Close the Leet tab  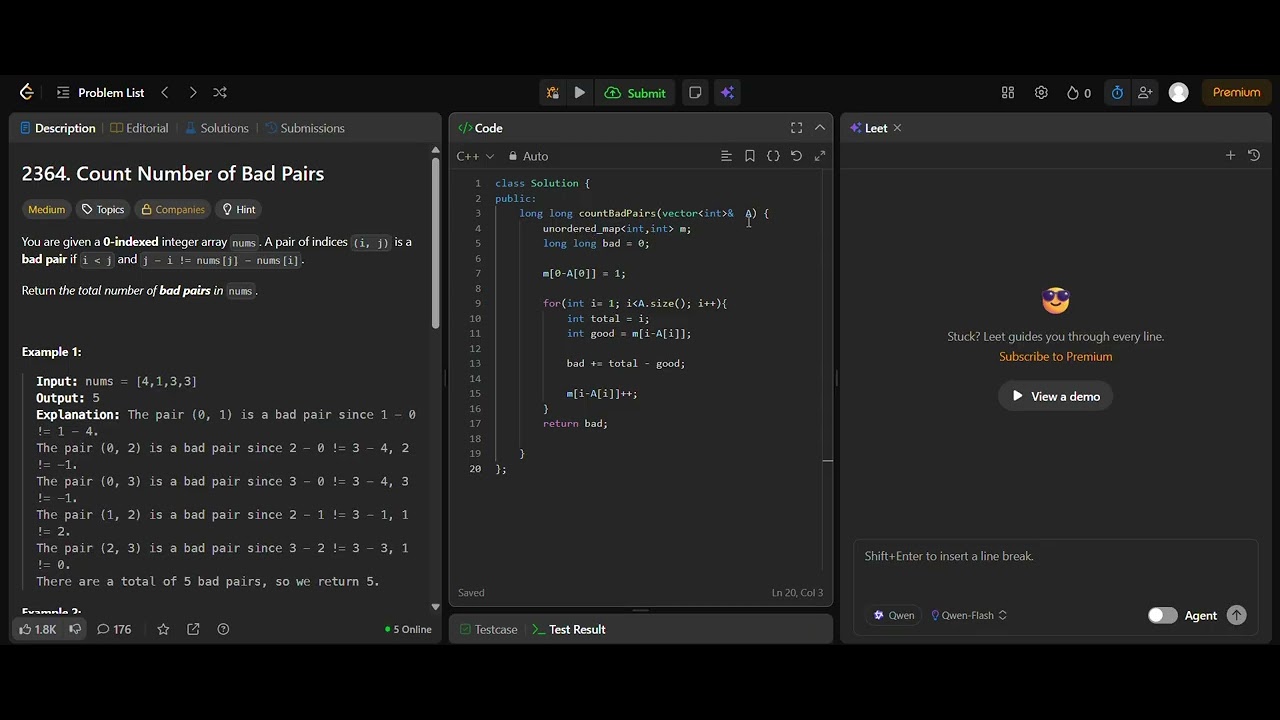coord(897,128)
